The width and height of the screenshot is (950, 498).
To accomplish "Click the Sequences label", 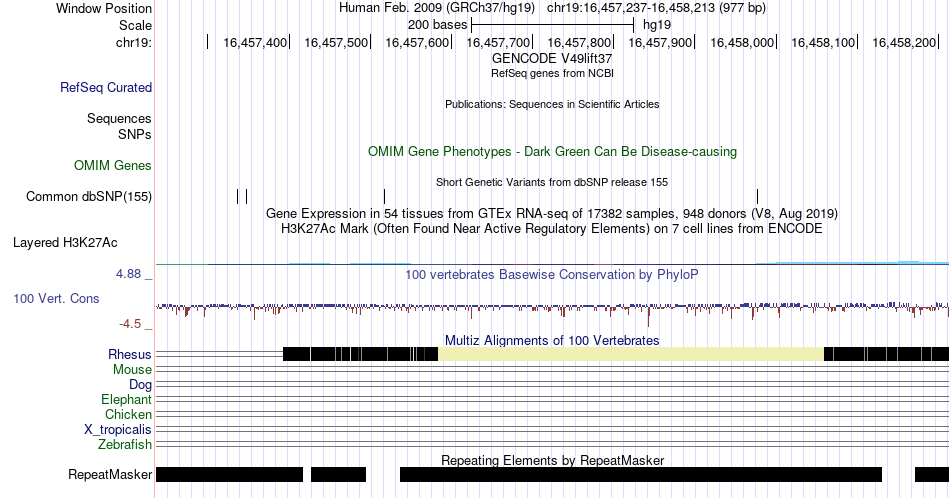I will [x=119, y=118].
